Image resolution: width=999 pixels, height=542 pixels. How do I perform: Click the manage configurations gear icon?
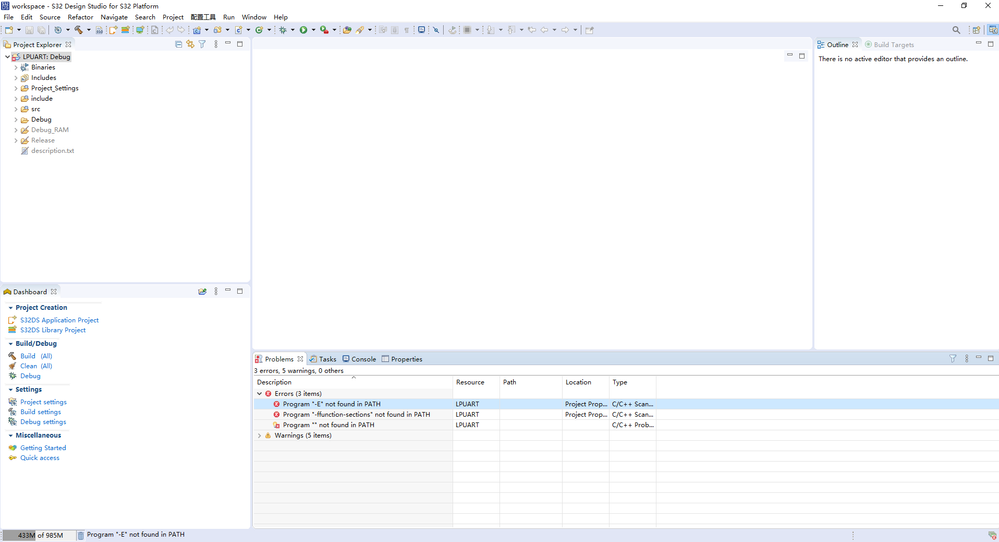57,30
